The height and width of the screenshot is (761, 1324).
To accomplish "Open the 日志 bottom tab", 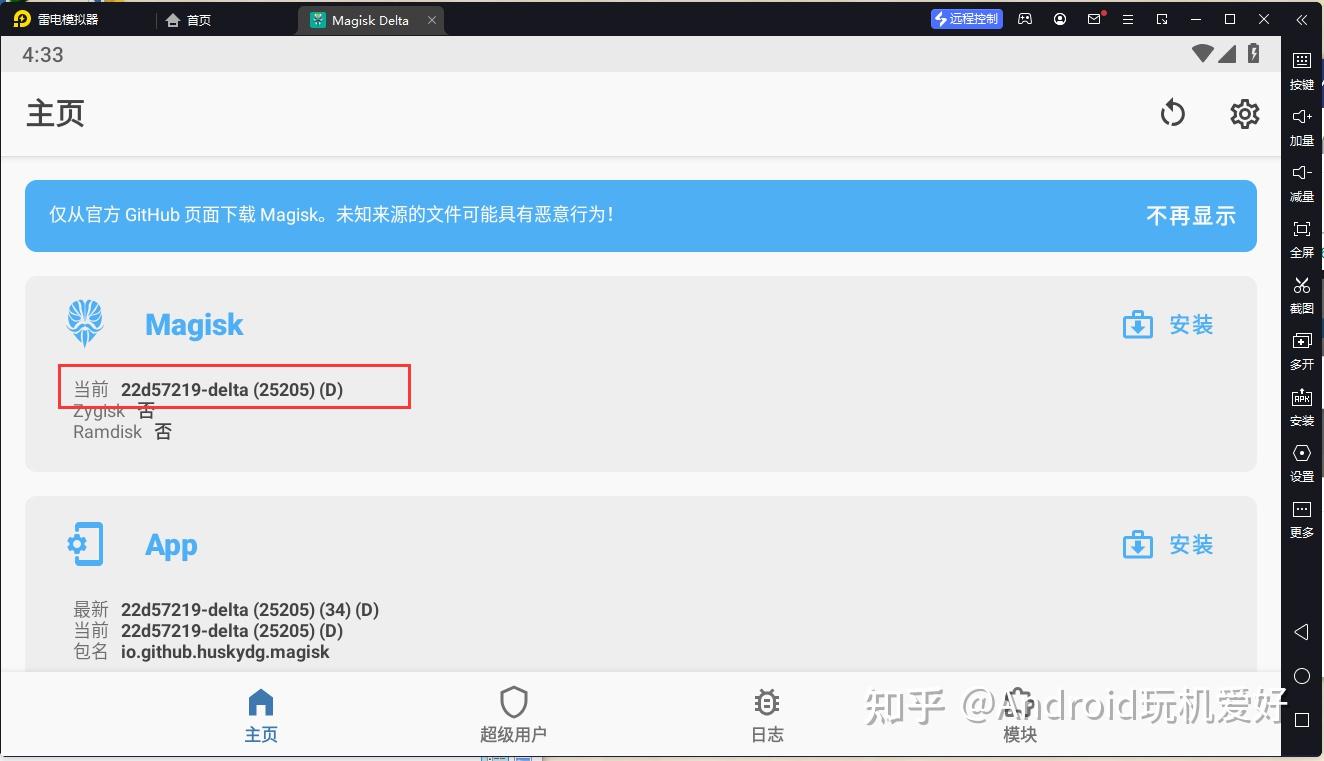I will pos(767,716).
